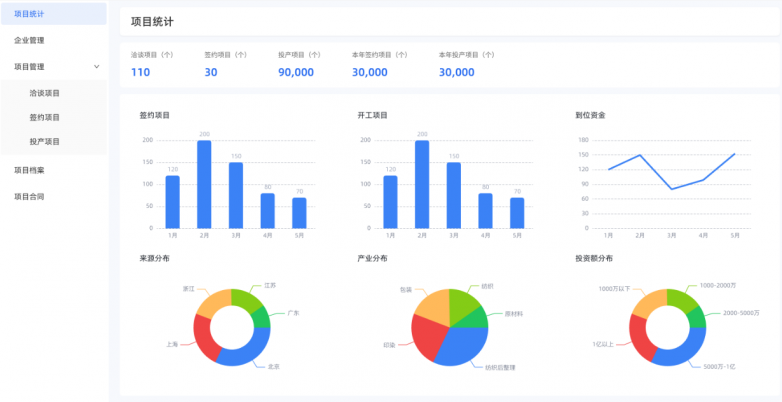Screen dimensions: 782x402
Task: Click the 投产项目 value 90,000
Action: click(x=296, y=72)
